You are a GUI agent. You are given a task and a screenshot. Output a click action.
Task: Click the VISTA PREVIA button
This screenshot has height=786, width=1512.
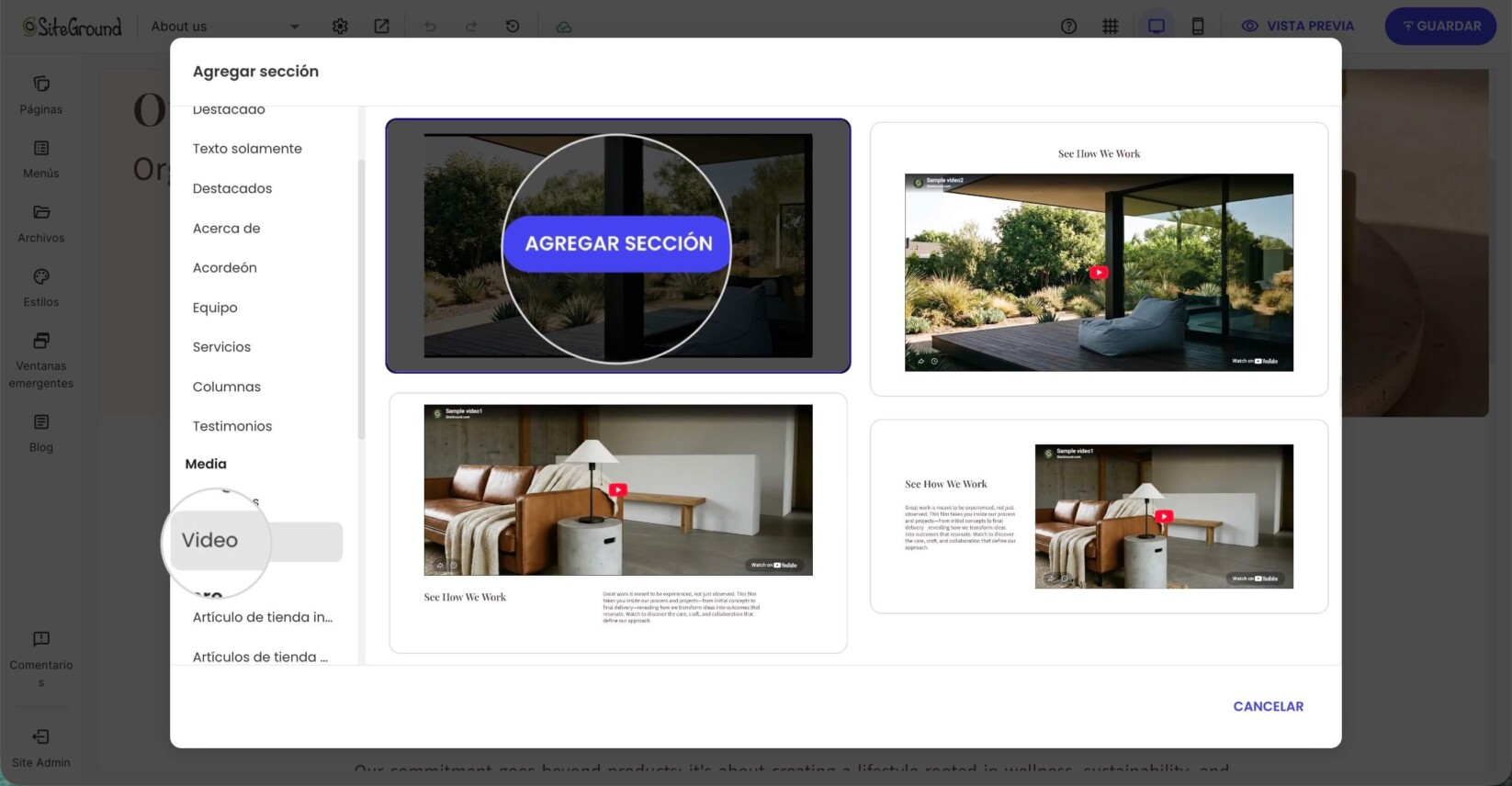point(1298,27)
